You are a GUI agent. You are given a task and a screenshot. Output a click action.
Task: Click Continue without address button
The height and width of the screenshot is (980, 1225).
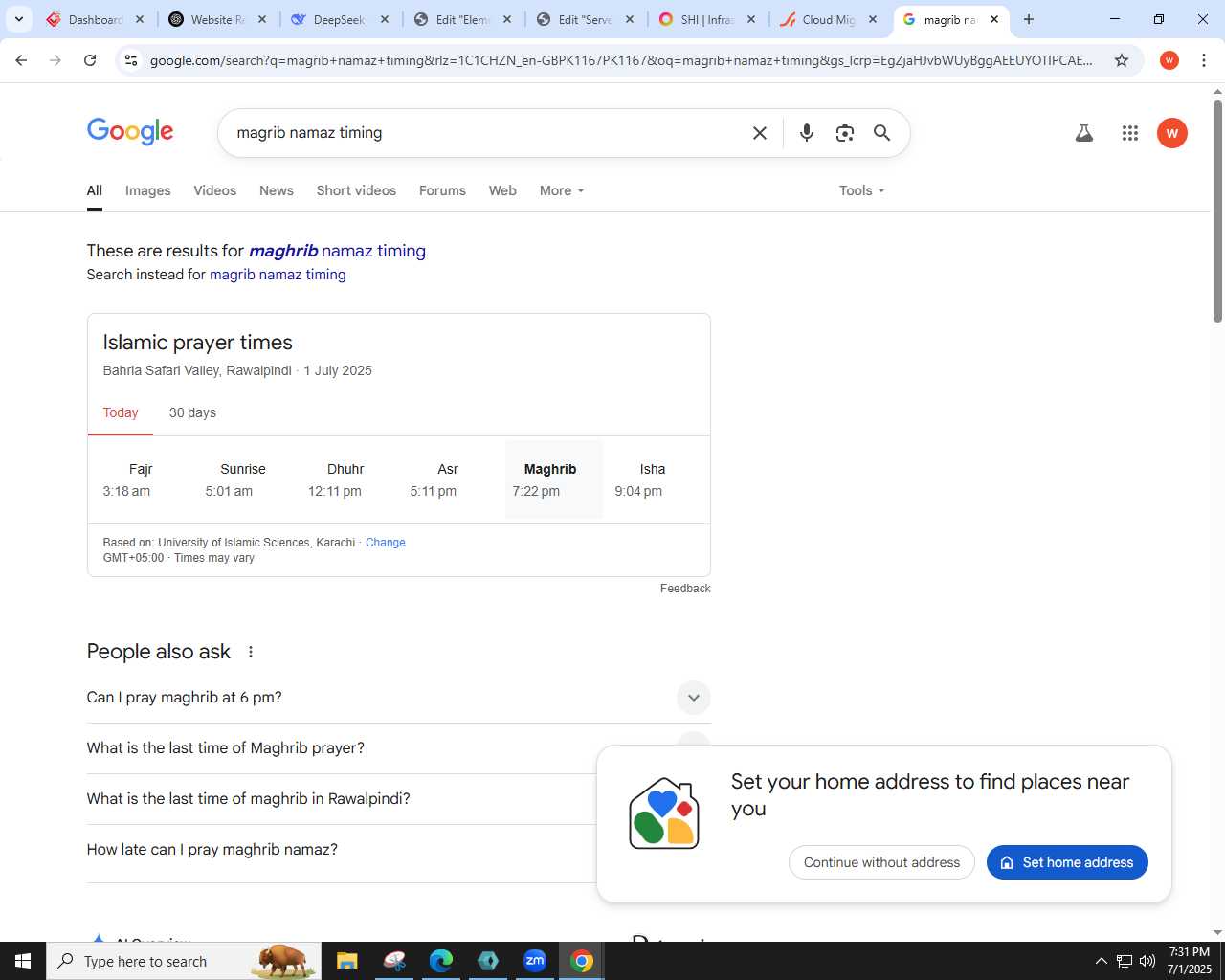[881, 862]
